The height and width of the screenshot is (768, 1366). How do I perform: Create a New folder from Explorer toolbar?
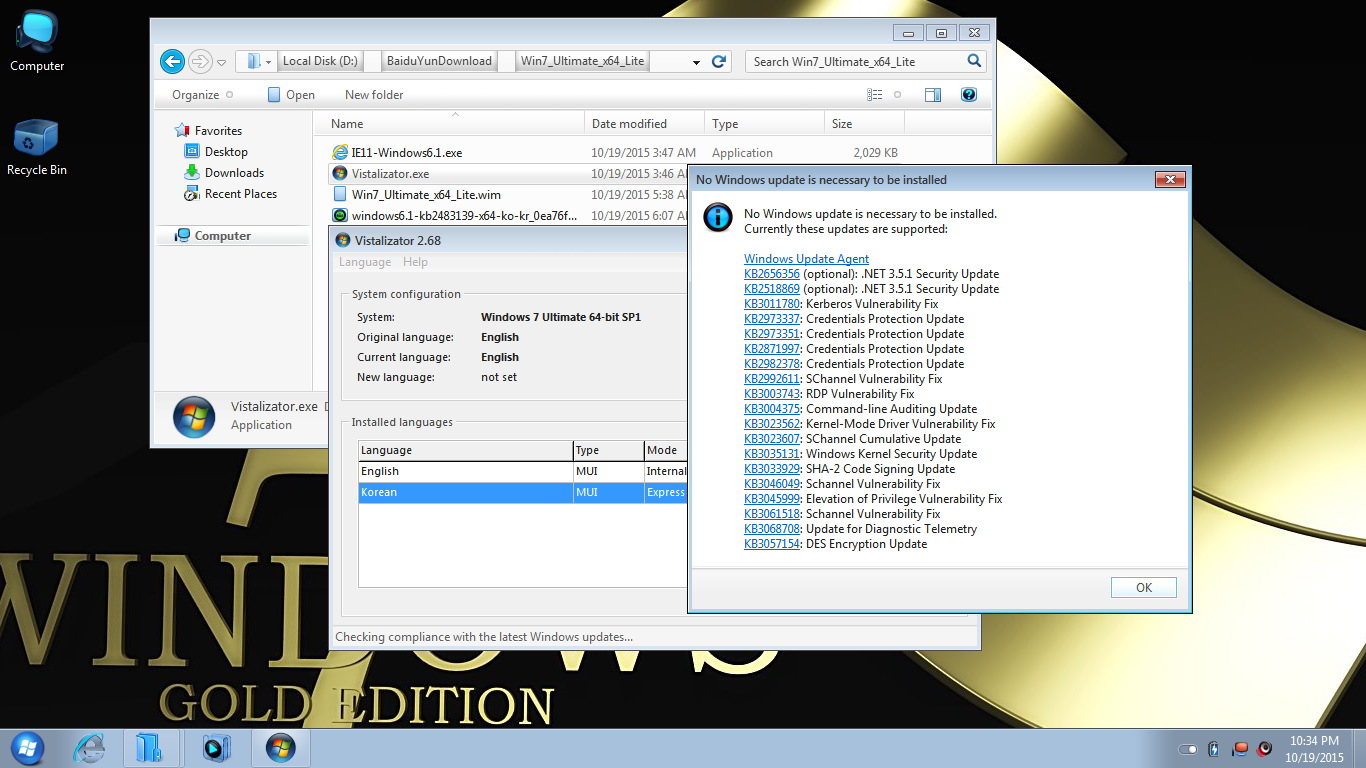(374, 95)
